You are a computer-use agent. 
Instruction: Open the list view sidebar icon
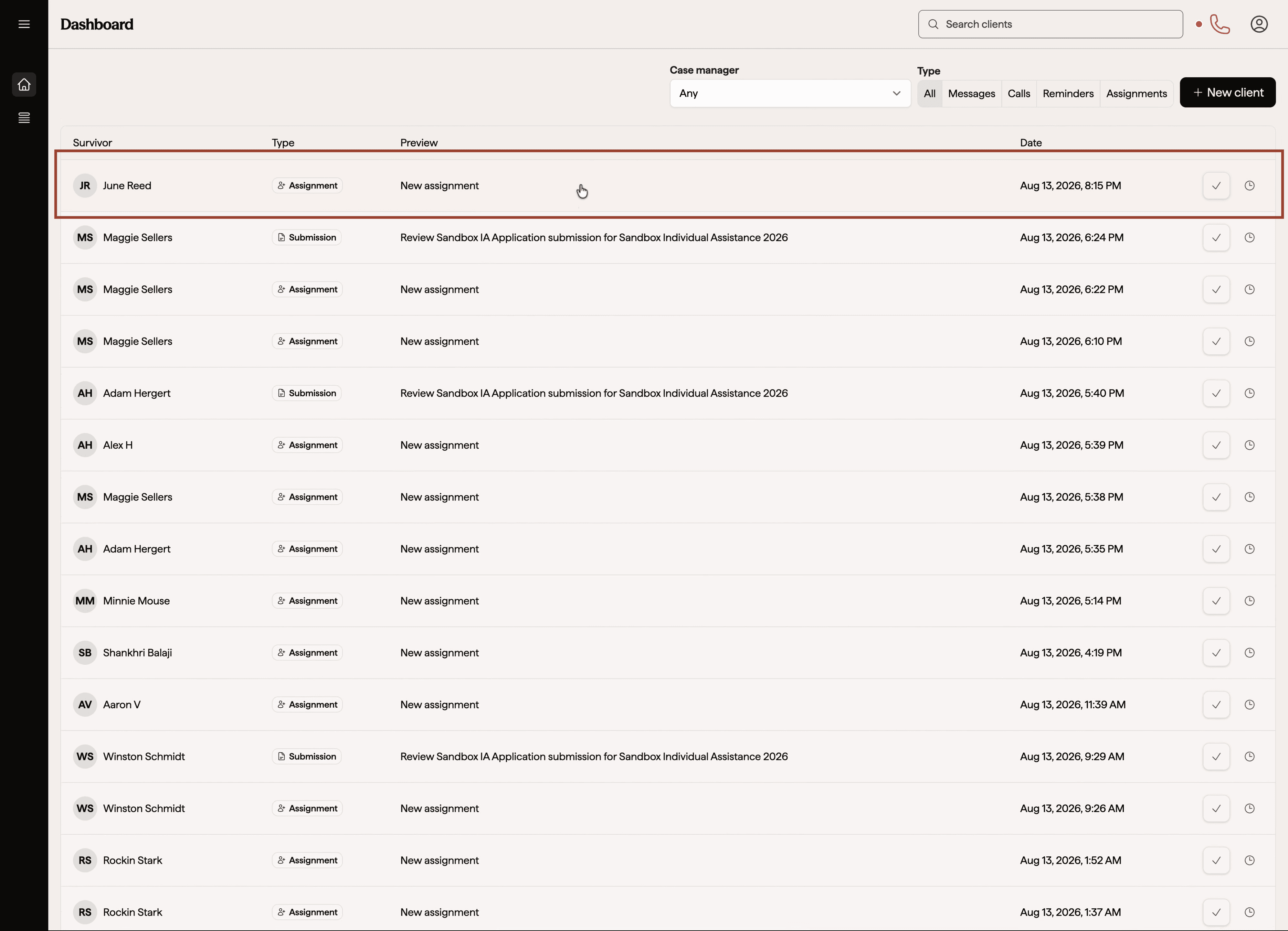coord(24,118)
